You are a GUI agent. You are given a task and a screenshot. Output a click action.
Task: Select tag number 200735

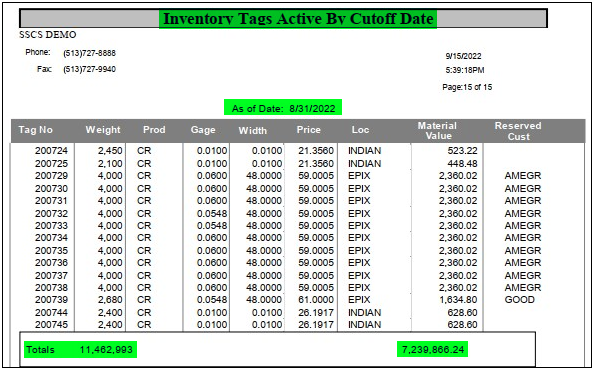pyautogui.click(x=51, y=251)
